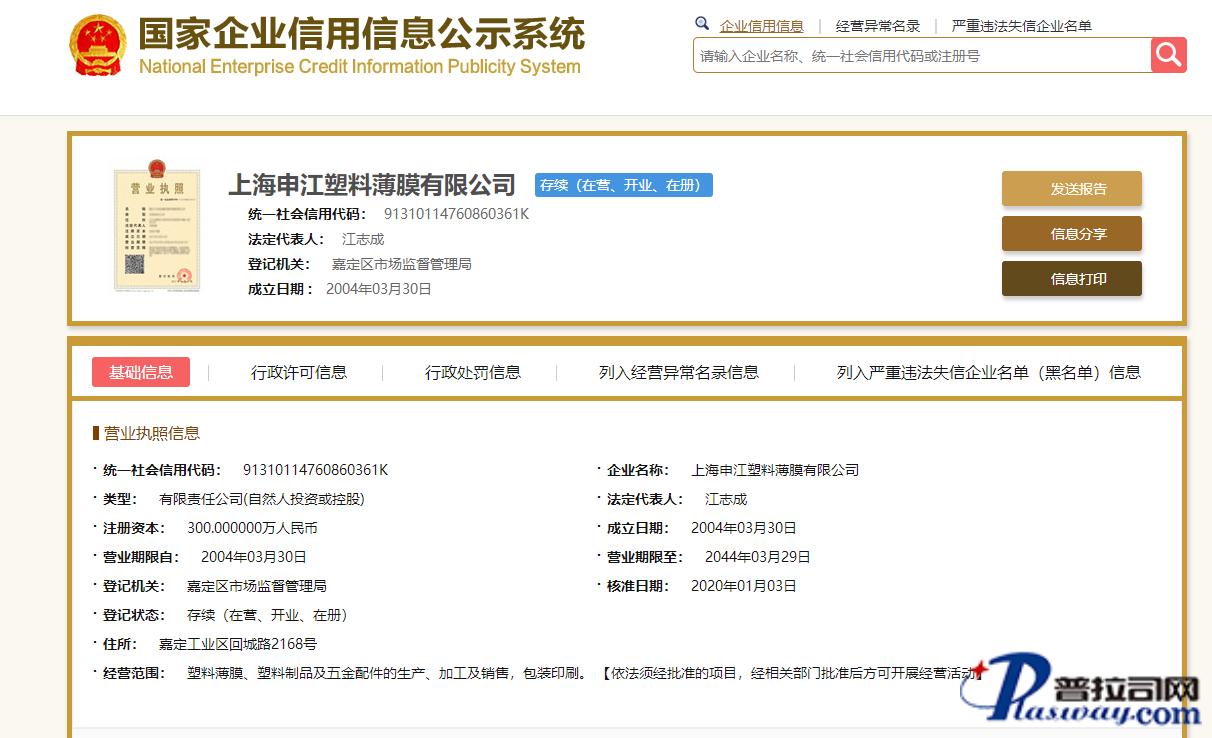Open the 行政处罚信息 tab

coord(472,372)
